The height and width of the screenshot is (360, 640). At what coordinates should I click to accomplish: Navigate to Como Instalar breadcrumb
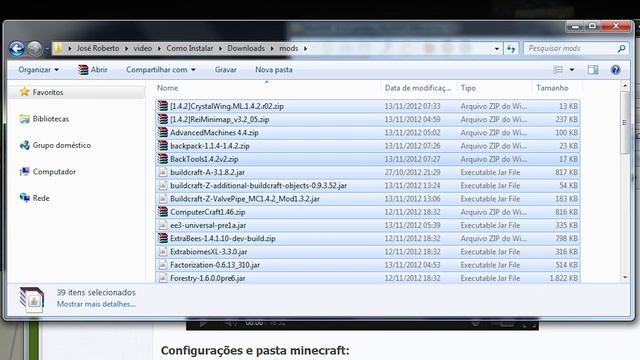[189, 49]
